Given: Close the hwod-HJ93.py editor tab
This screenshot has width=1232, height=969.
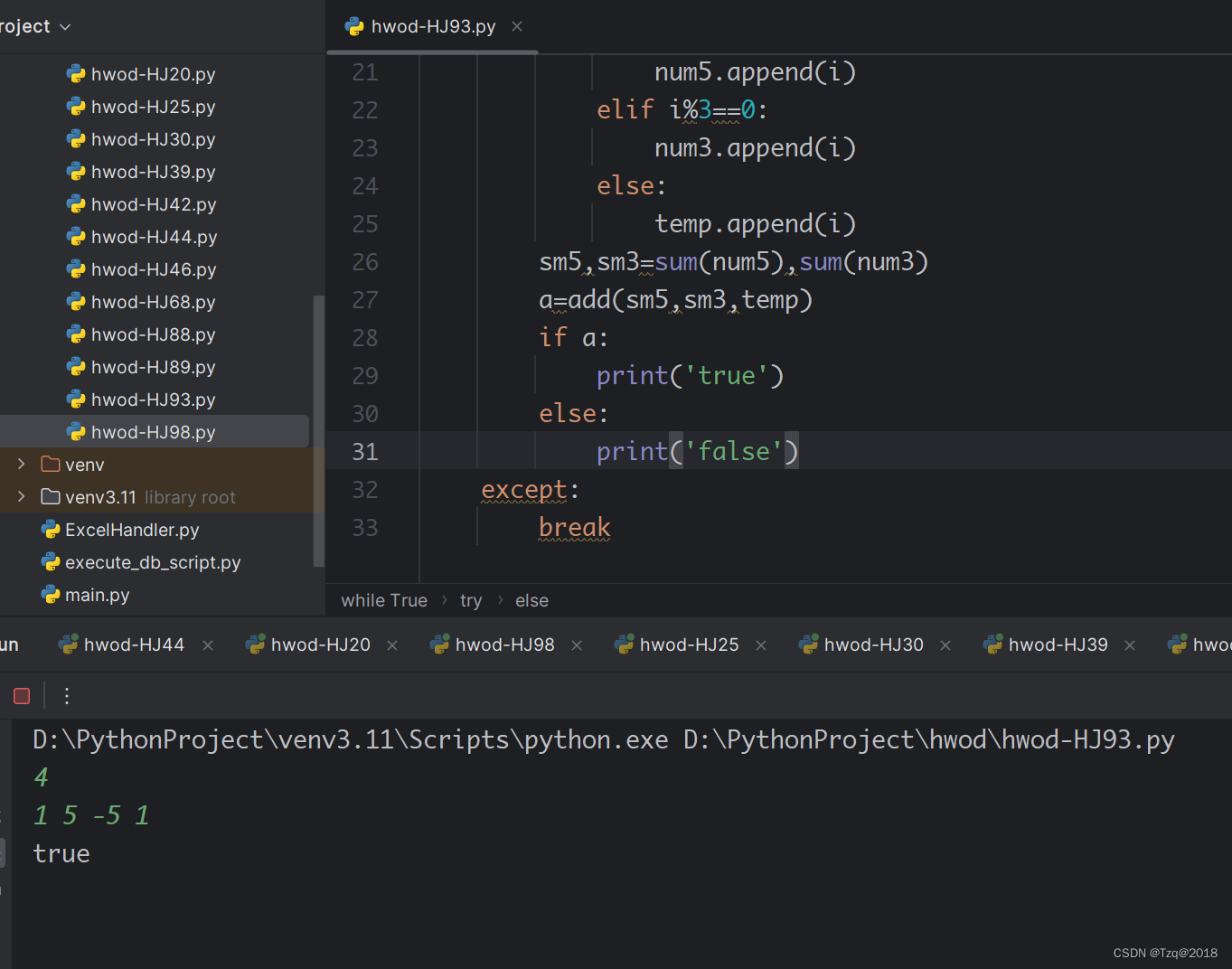Looking at the screenshot, I should pos(517,27).
